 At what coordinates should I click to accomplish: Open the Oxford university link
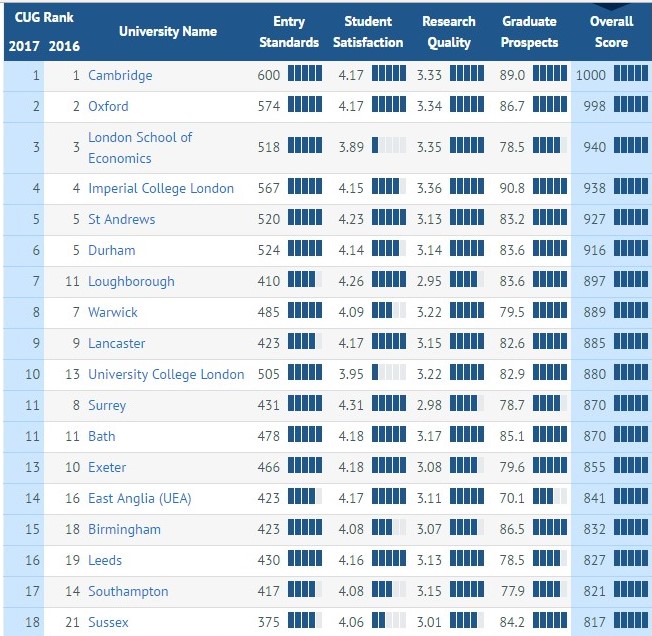tap(108, 106)
